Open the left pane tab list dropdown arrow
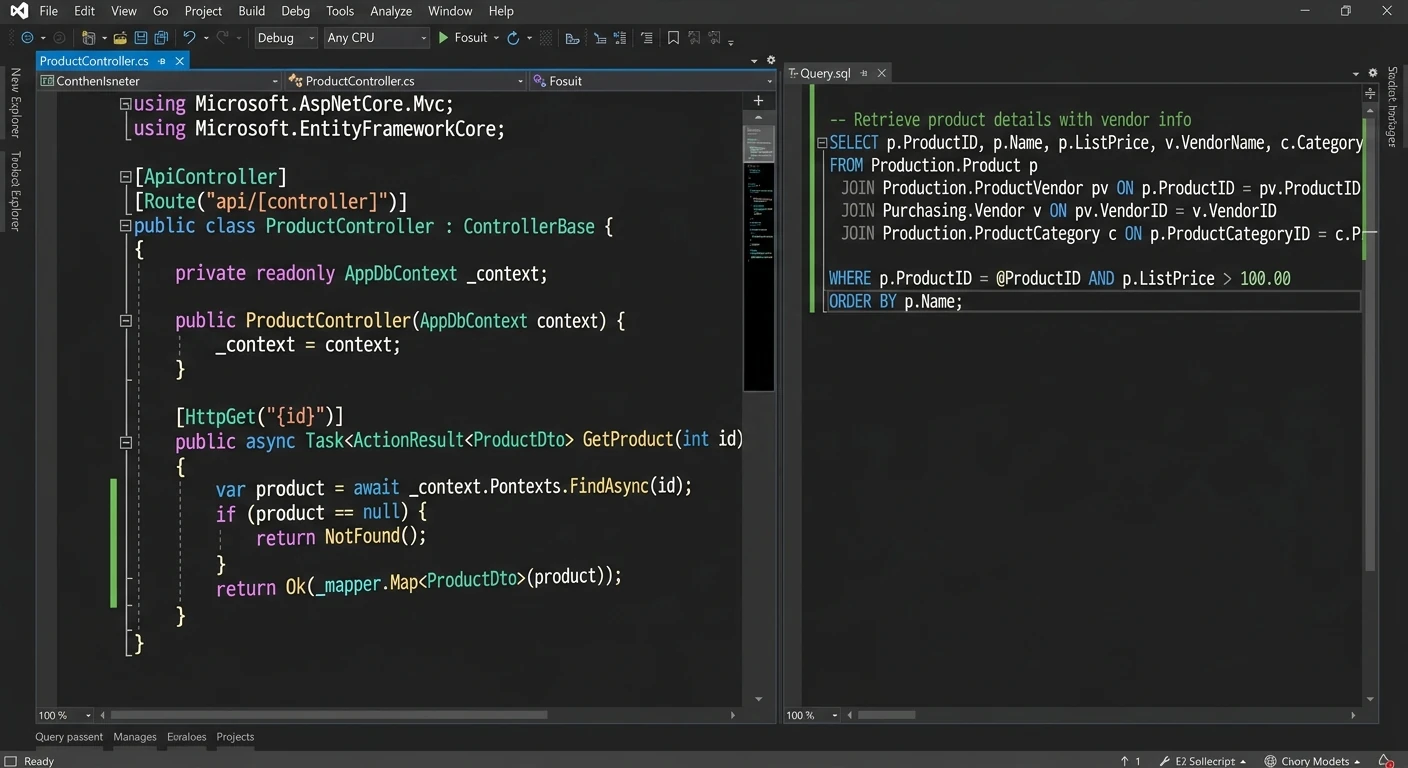Image resolution: width=1408 pixels, height=768 pixels. point(755,61)
